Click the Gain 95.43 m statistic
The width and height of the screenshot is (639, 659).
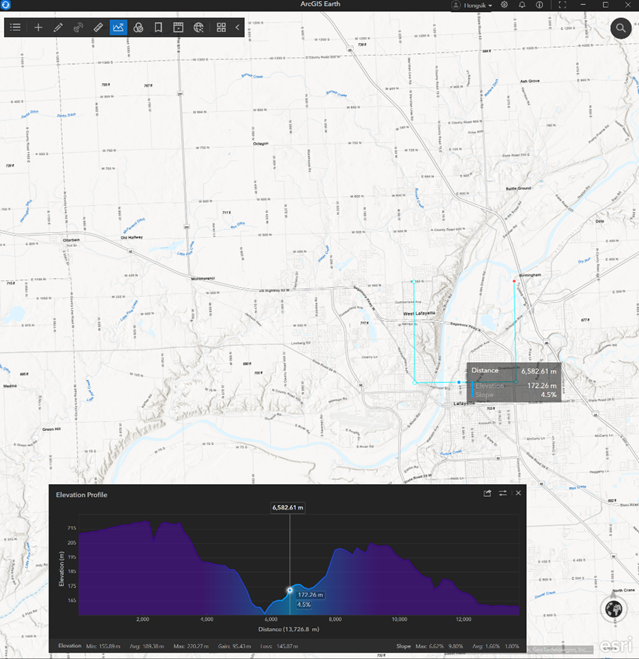pos(234,646)
